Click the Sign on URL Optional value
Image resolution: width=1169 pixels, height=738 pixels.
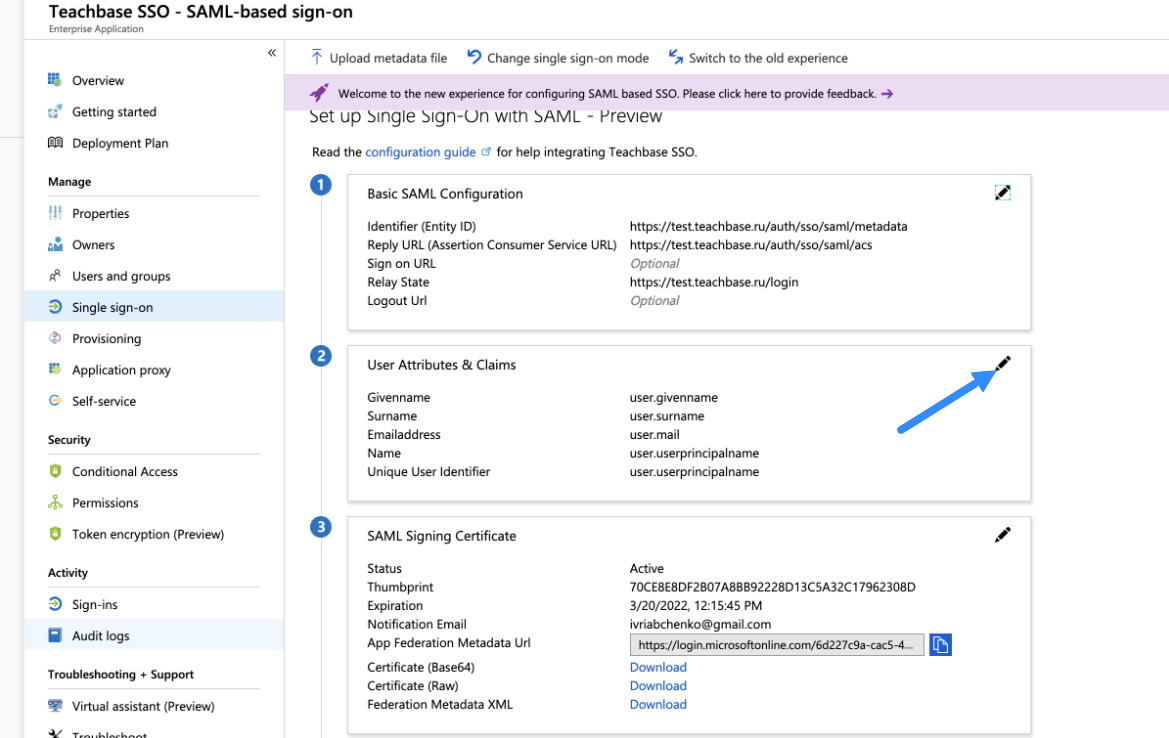pyautogui.click(x=655, y=264)
